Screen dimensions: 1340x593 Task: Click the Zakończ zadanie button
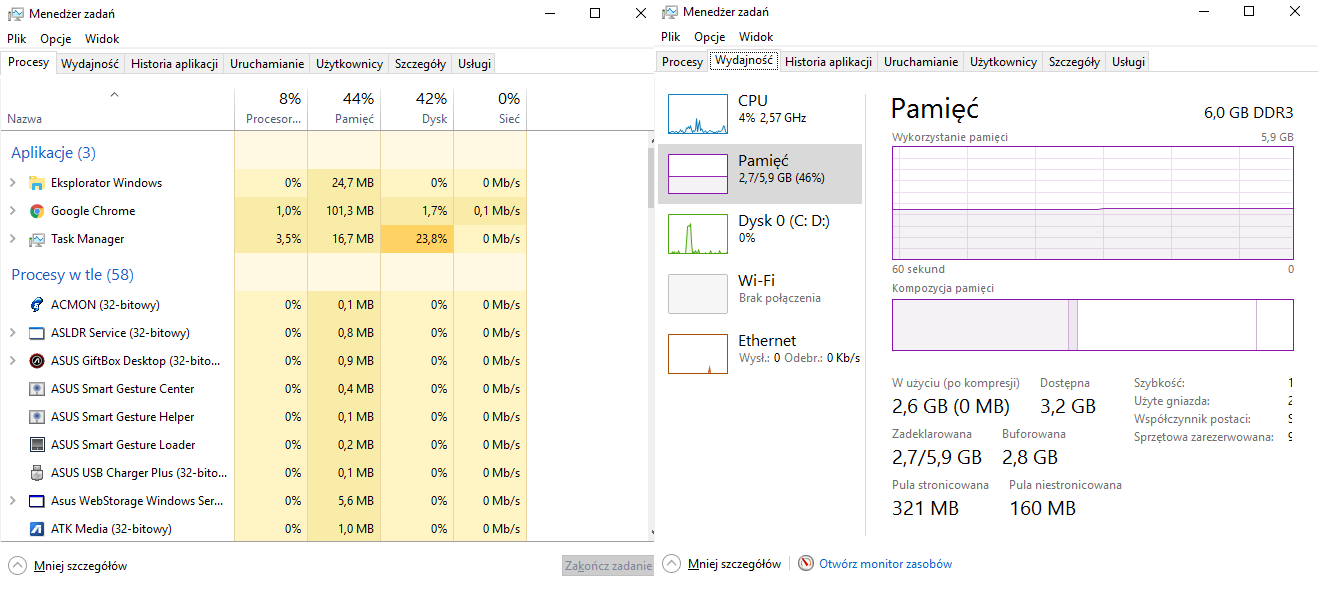pos(608,566)
